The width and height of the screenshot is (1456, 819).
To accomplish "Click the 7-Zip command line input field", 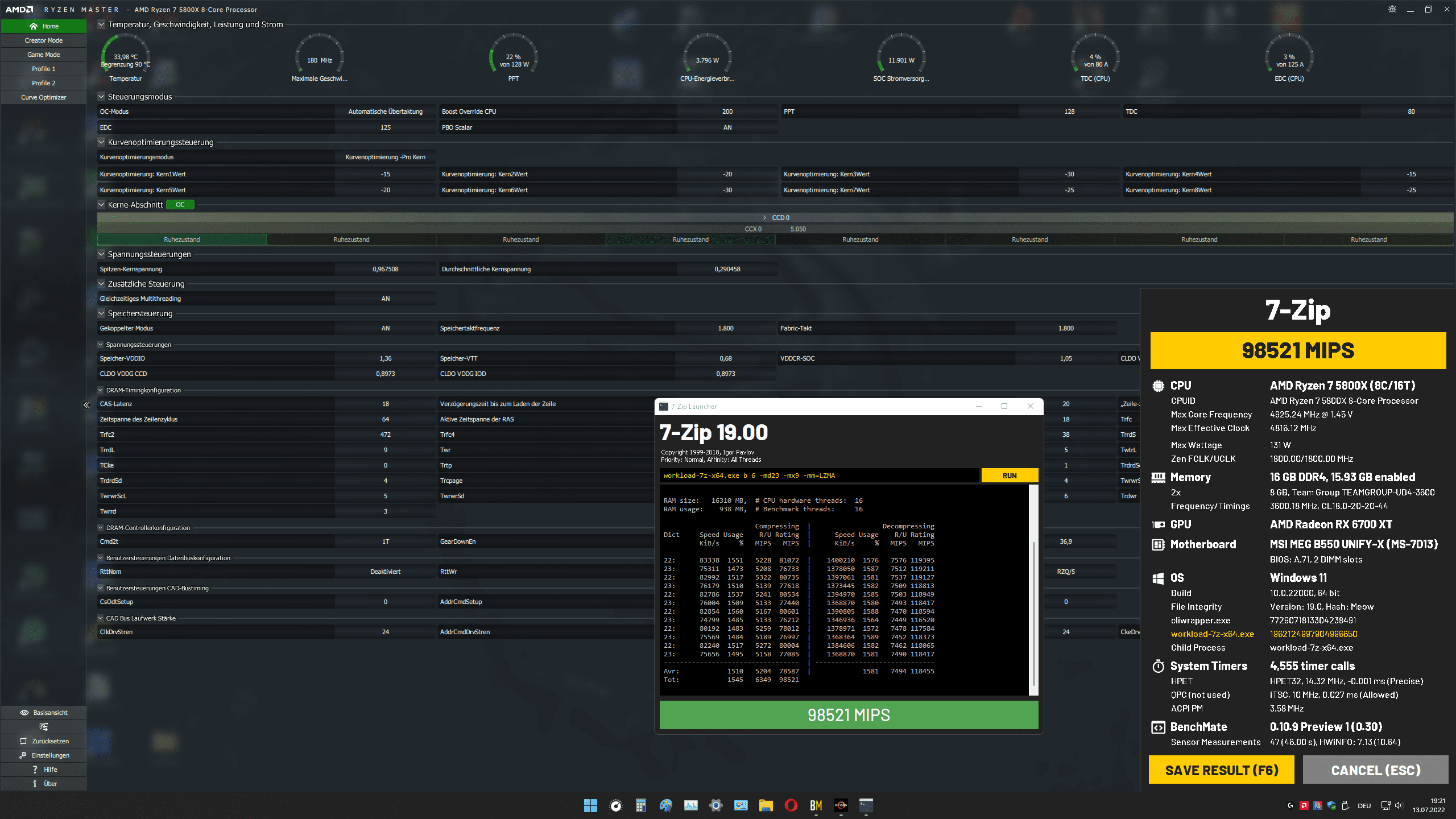I will tap(820, 476).
